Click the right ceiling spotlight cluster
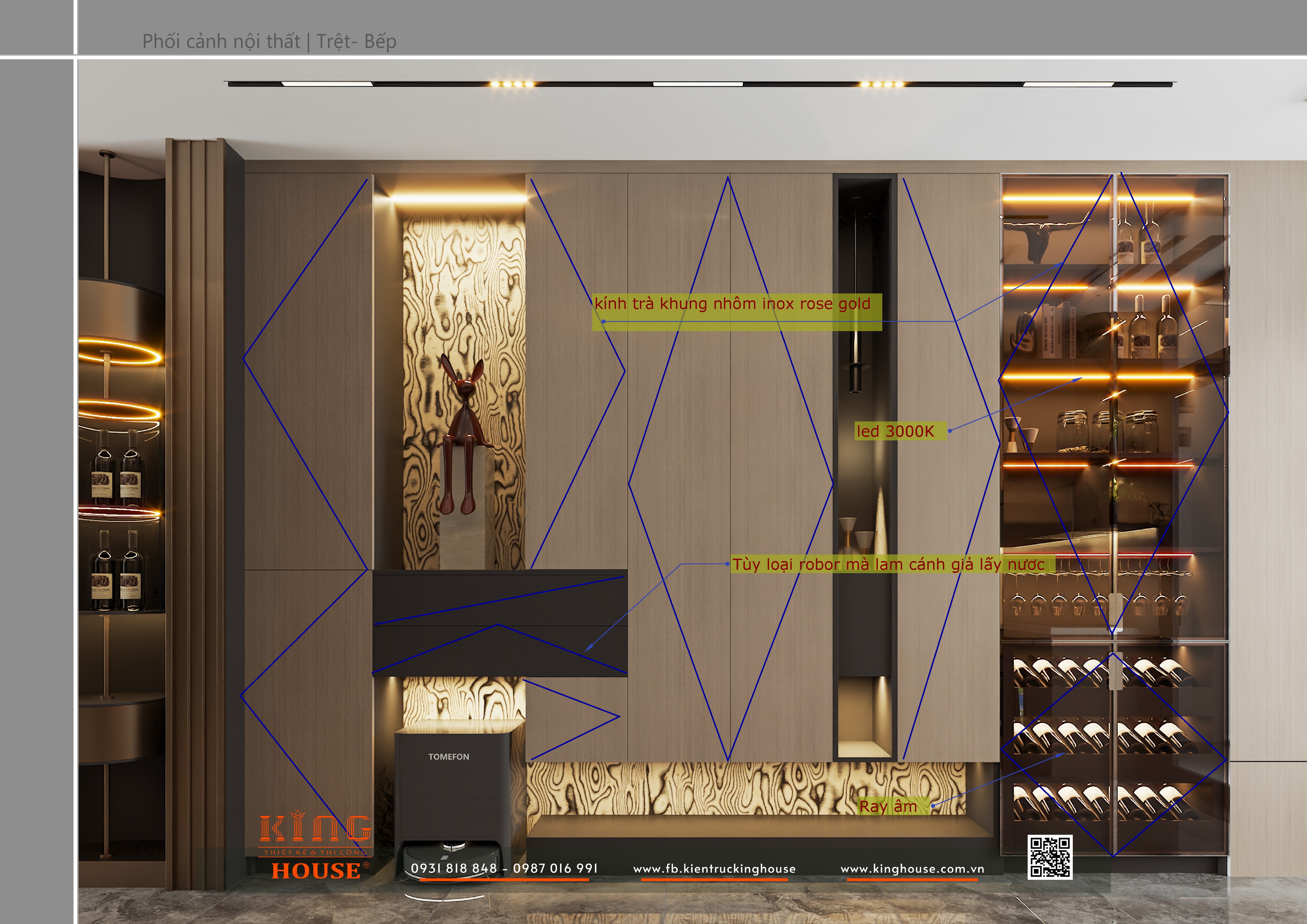1307x924 pixels. [x=881, y=84]
